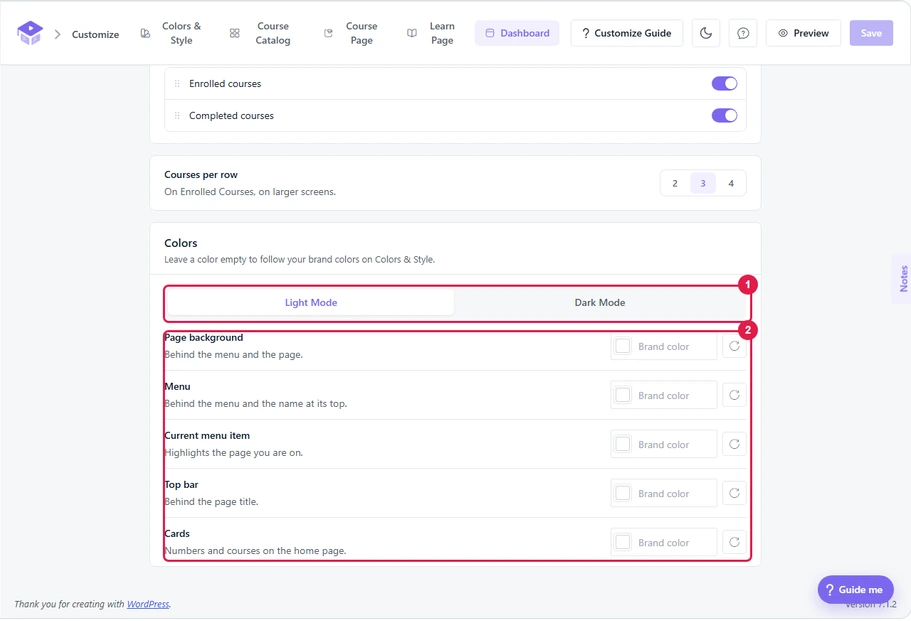Toggle dark mode with the moon icon

click(x=706, y=33)
